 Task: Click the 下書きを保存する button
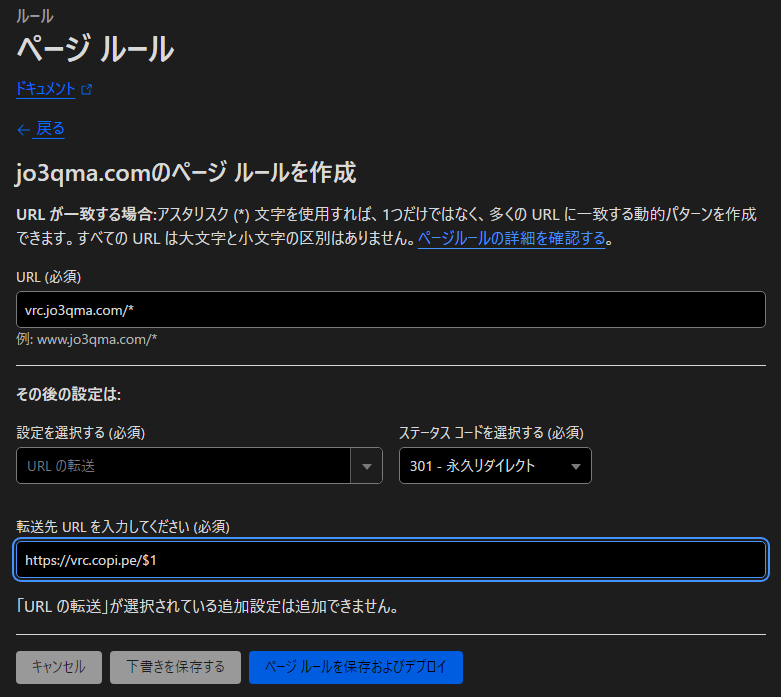(175, 667)
